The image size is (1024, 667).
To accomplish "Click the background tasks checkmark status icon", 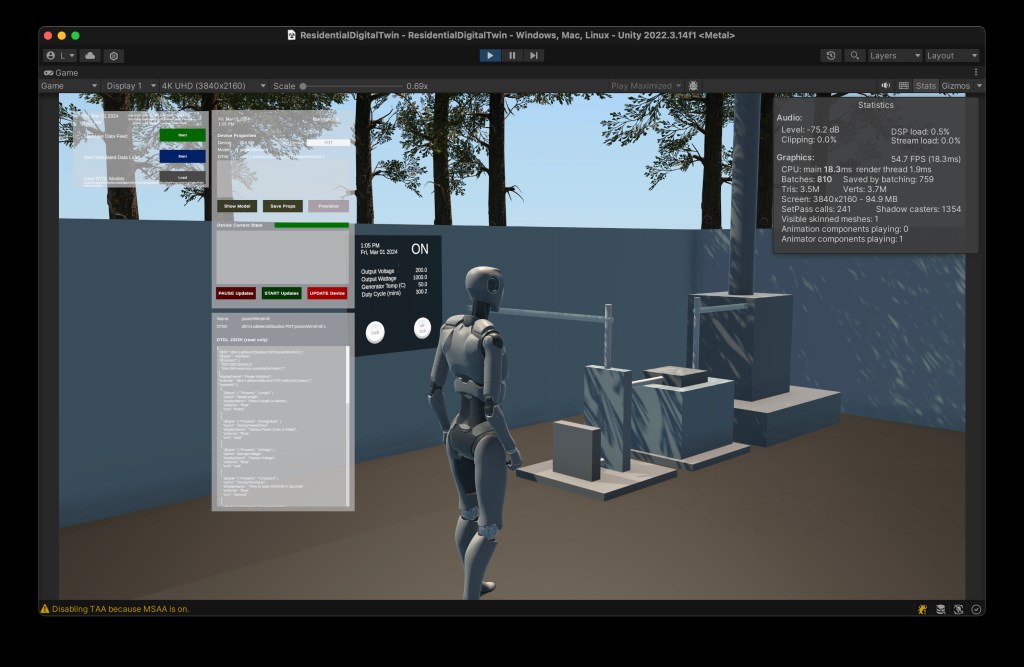I will tap(976, 609).
